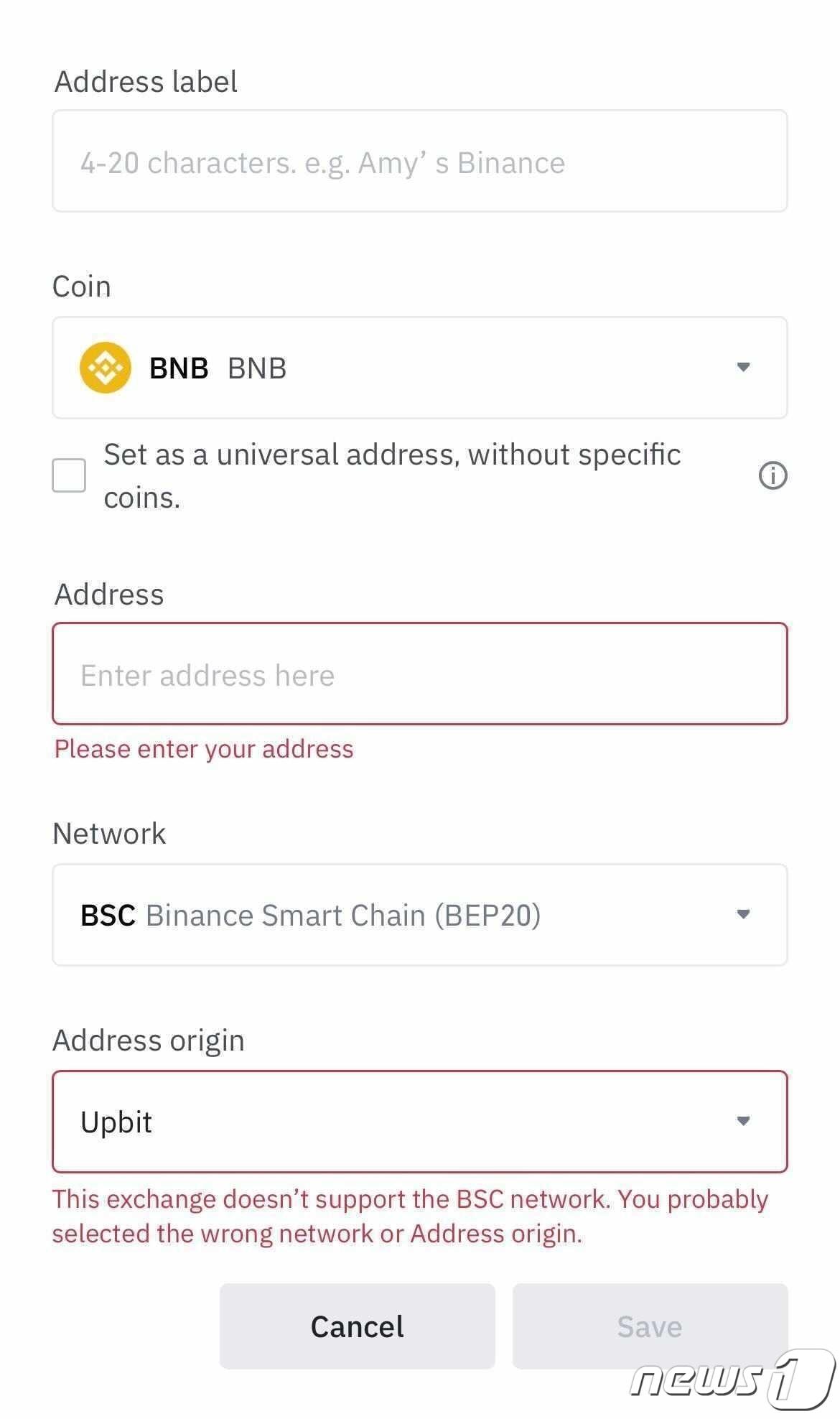Open the Coin dropdown showing BNB

(x=419, y=368)
